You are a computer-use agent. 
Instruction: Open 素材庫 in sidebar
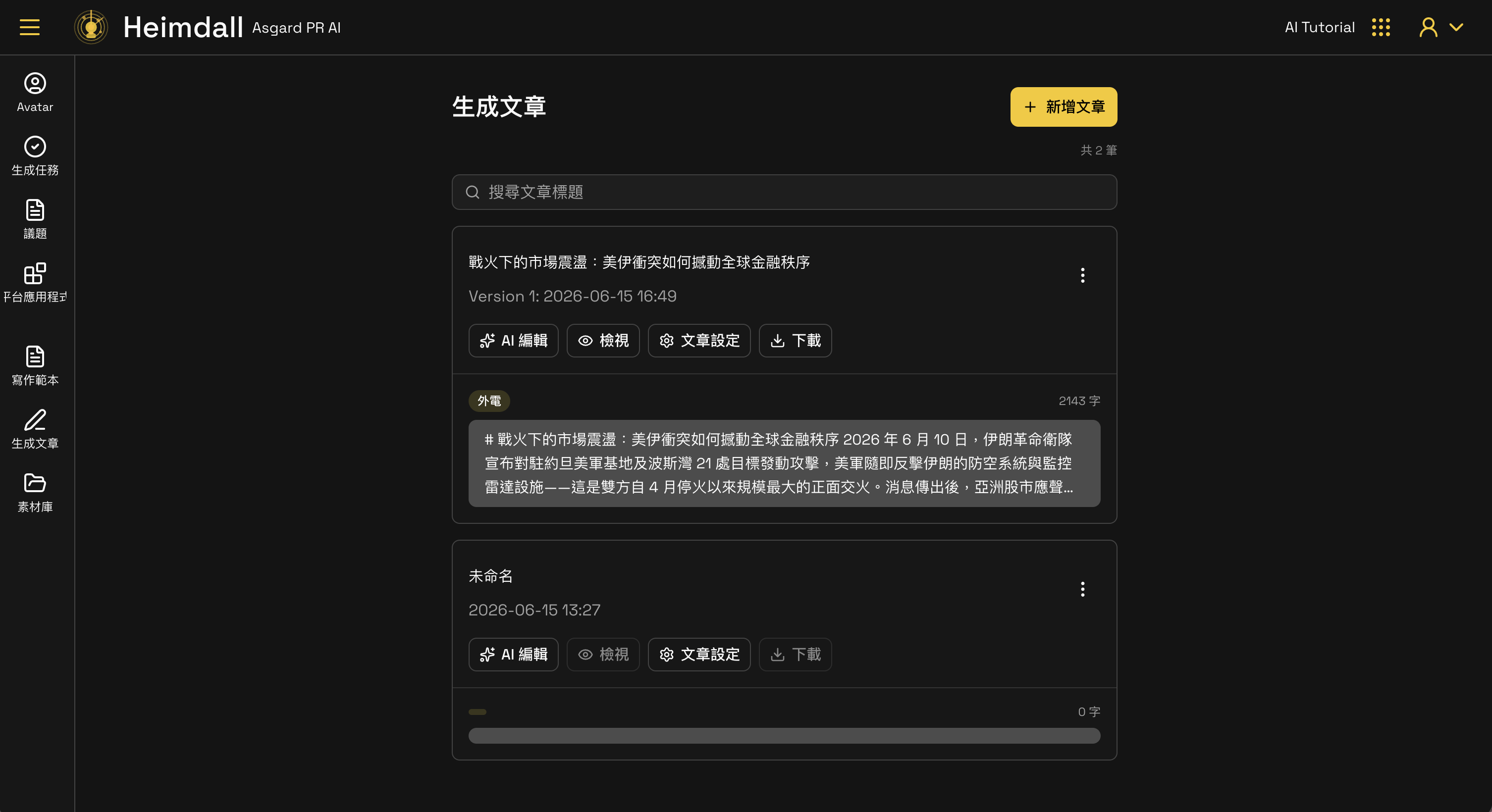pyautogui.click(x=35, y=493)
